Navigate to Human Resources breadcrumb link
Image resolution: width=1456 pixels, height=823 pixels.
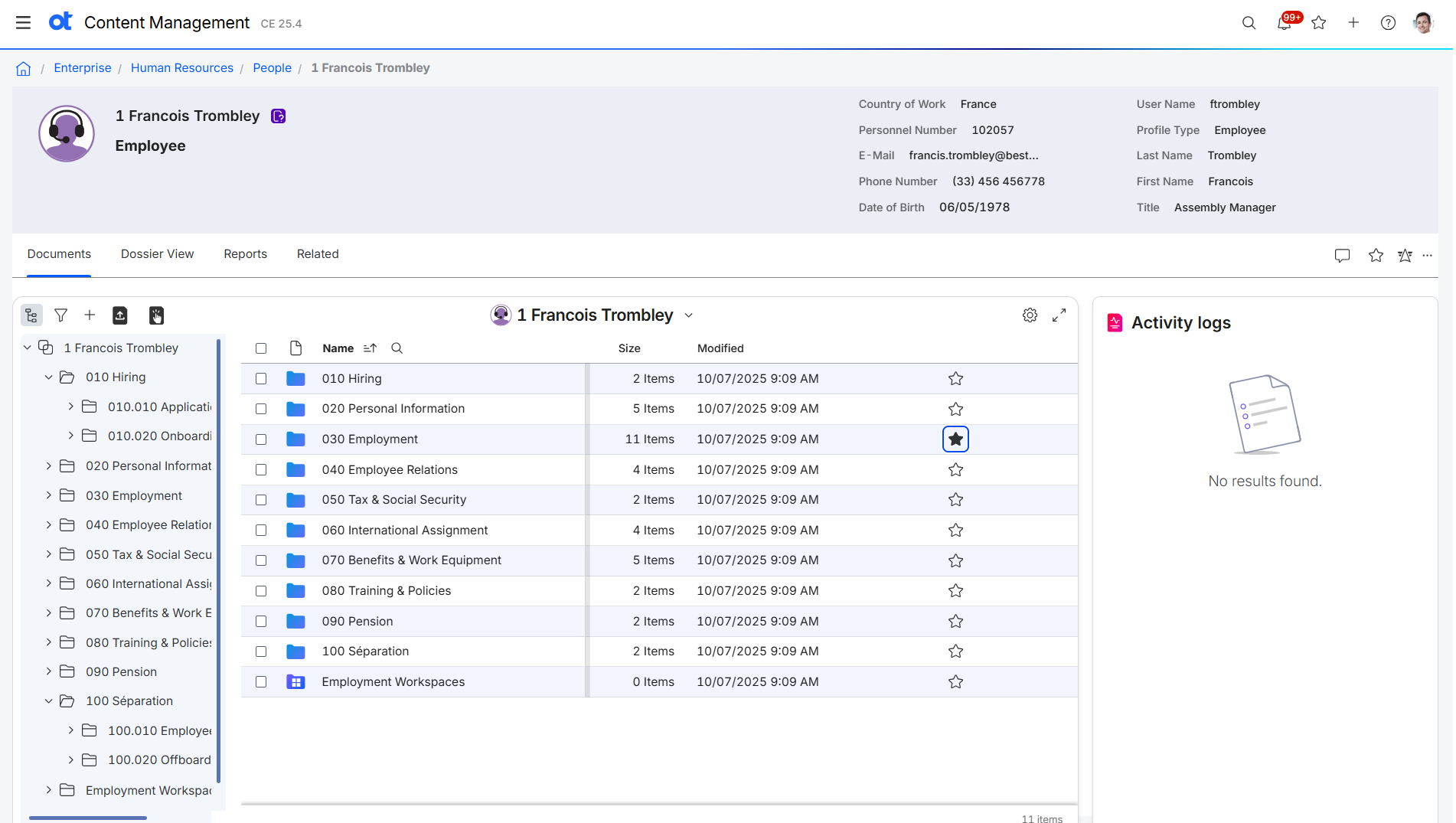point(182,67)
